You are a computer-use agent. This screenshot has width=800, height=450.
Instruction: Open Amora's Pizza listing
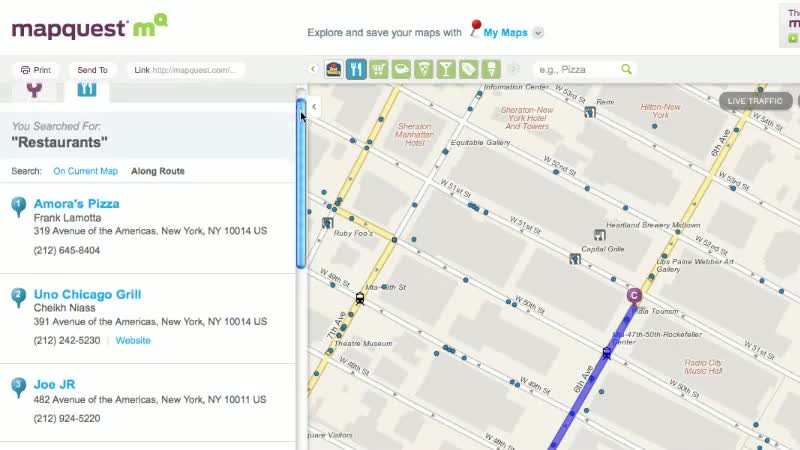pyautogui.click(x=77, y=204)
